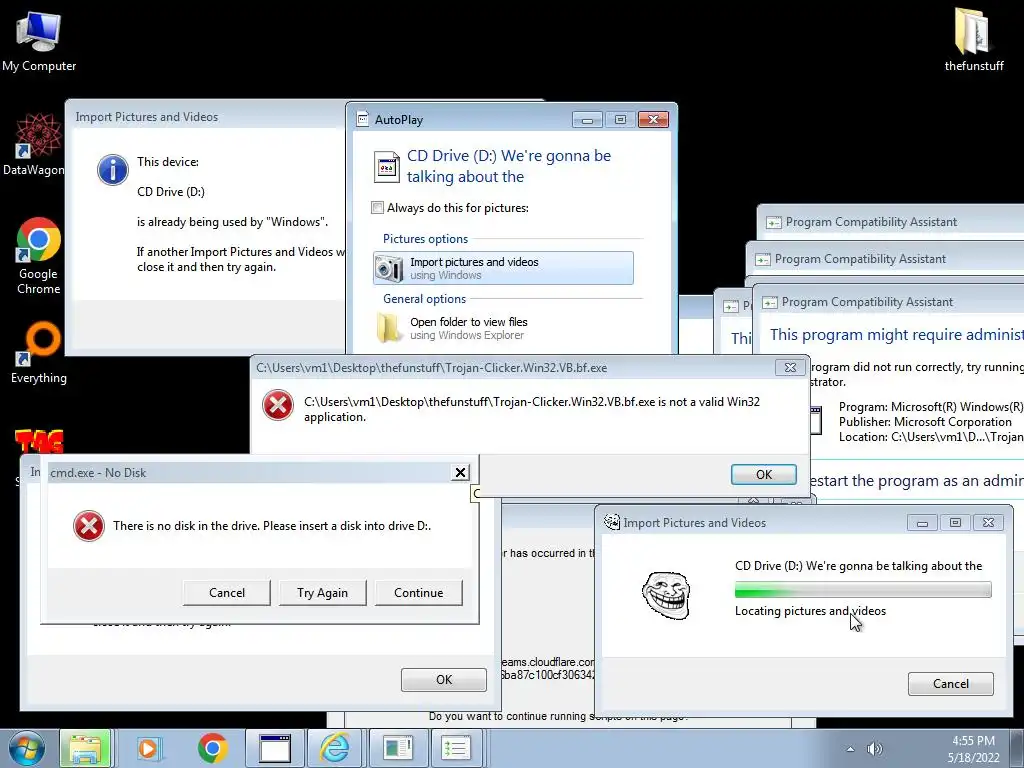The image size is (1024, 768).
Task: Click the green import progress bar
Action: [863, 590]
